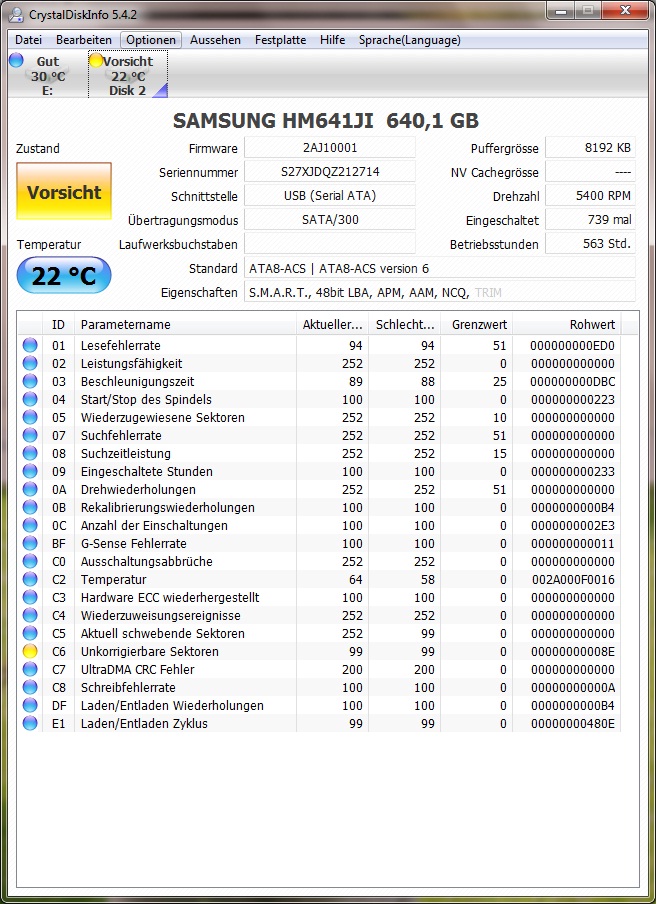Screen dimensions: 657x904
Task: Click status orb for Aktuell schwebende Sektoren
Action: [x=29, y=633]
